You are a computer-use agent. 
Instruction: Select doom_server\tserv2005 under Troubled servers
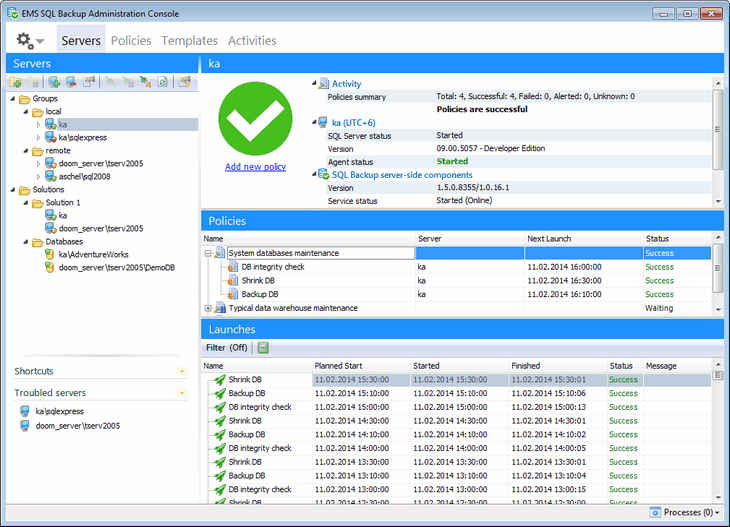pyautogui.click(x=77, y=425)
